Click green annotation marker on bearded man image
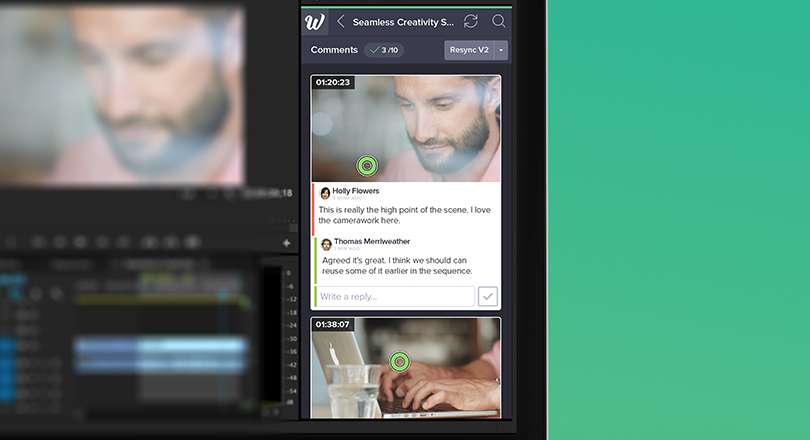The width and height of the screenshot is (810, 440). click(x=367, y=166)
